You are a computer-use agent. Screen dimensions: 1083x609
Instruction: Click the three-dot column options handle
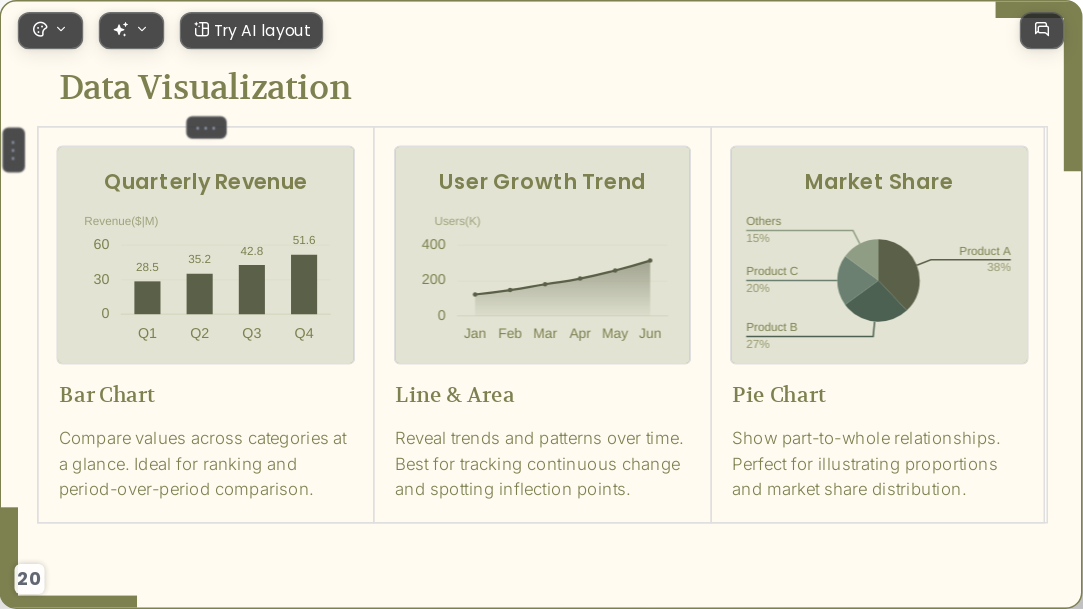tap(206, 128)
